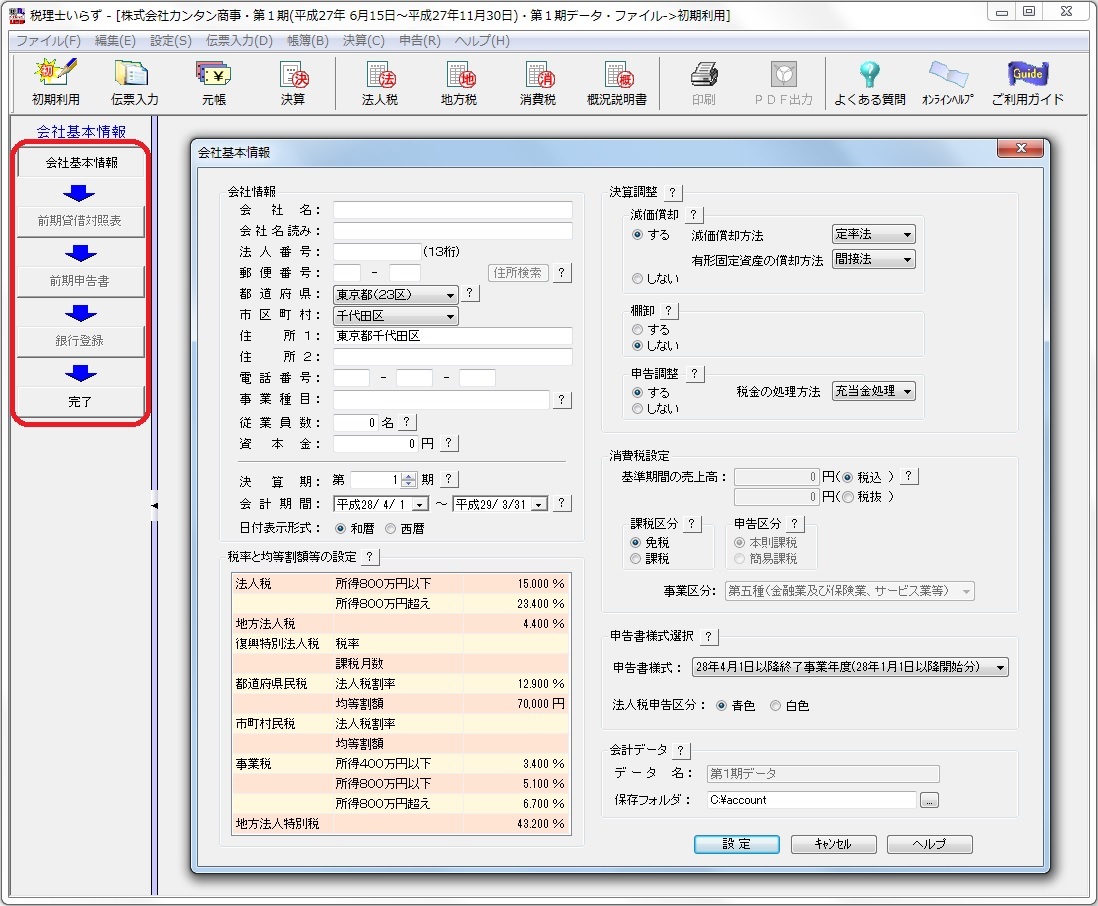Expand the 都道府県 dropdown
The height and width of the screenshot is (906, 1098).
(x=450, y=295)
